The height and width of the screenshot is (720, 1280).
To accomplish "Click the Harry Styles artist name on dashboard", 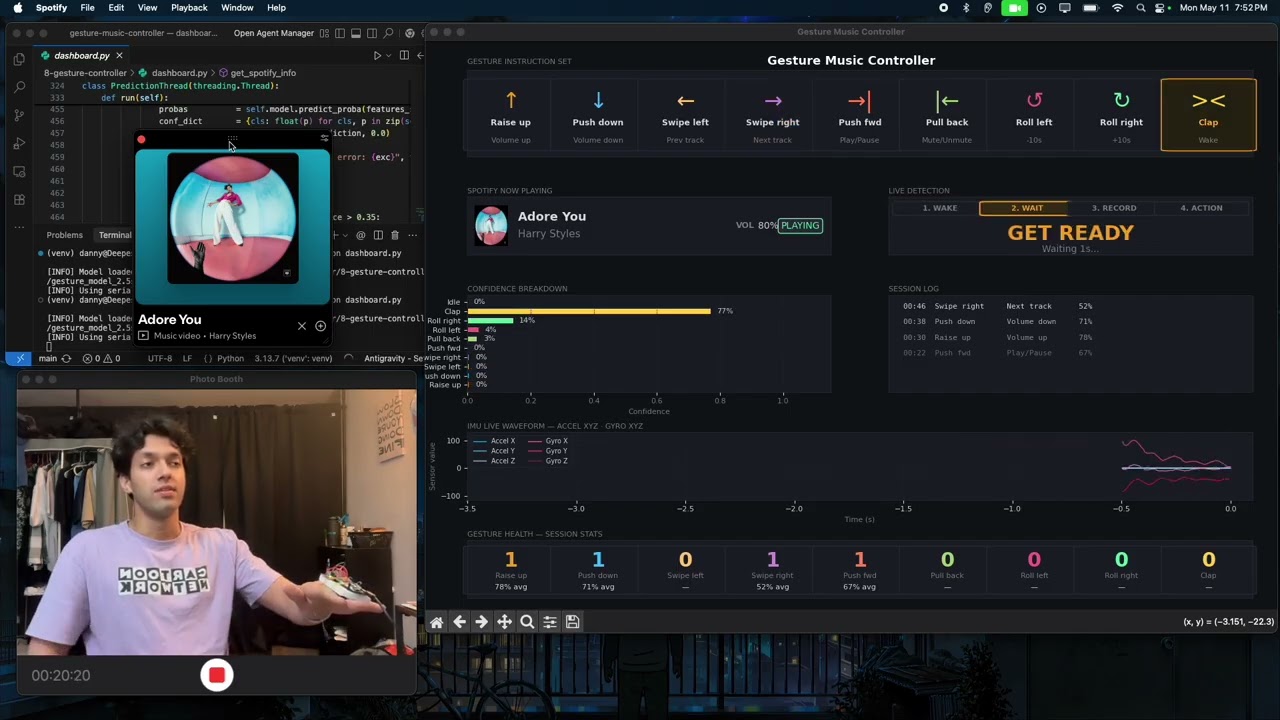I will click(549, 234).
